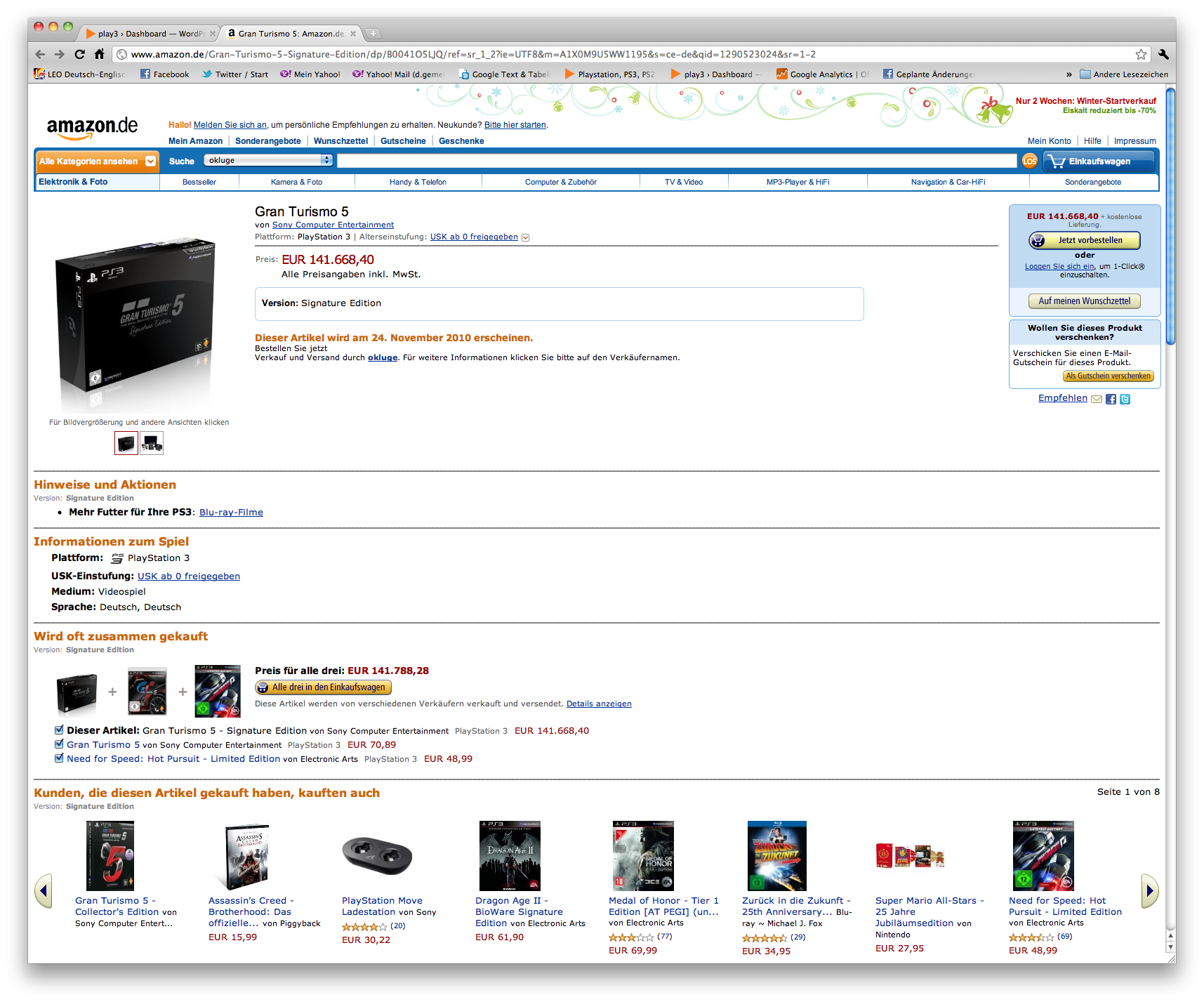Enlarge main Gran Turismo 5 product image
Viewport: 1204px width, 1002px height.
136,323
